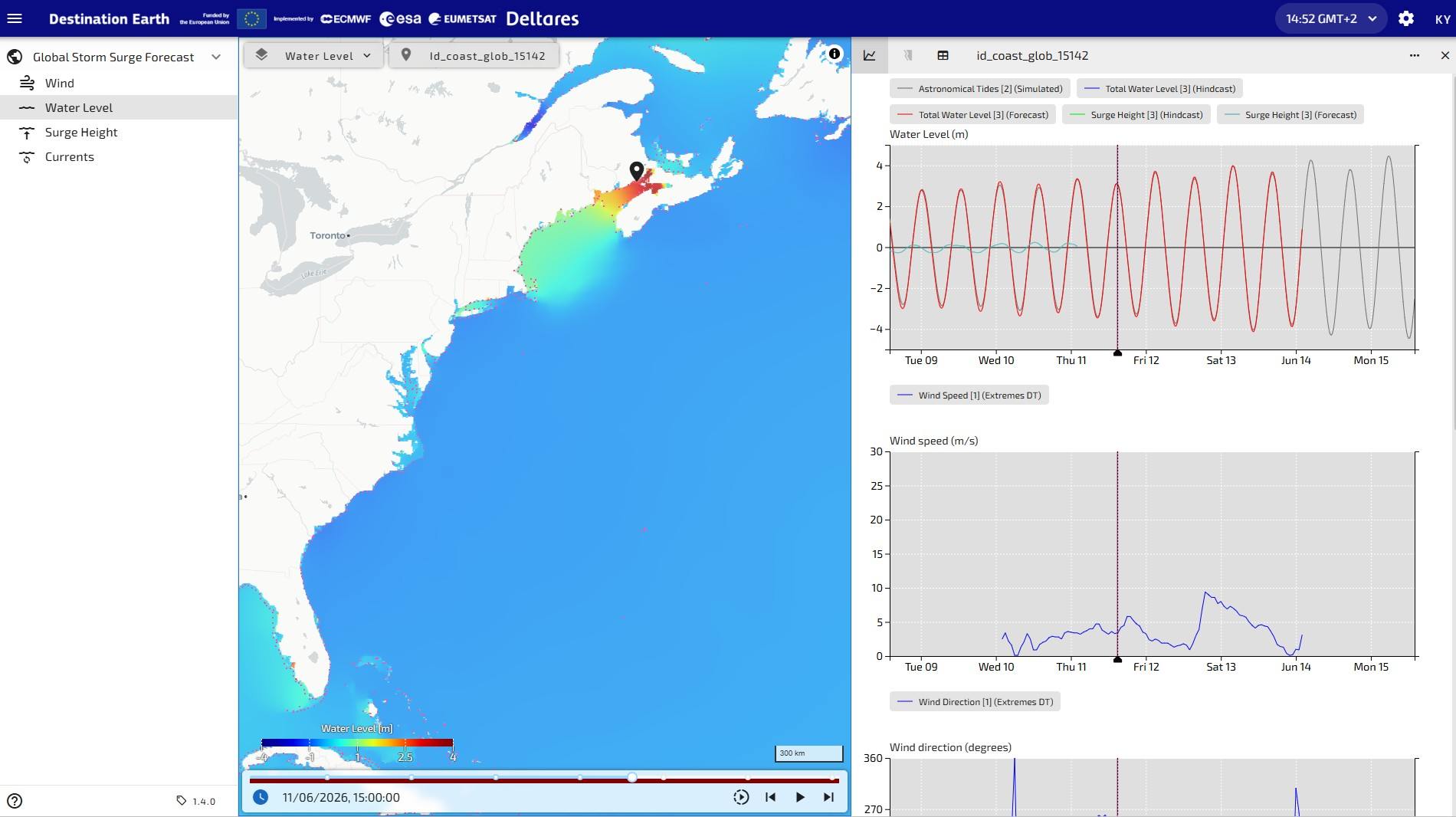Play the forecast animation

799,797
